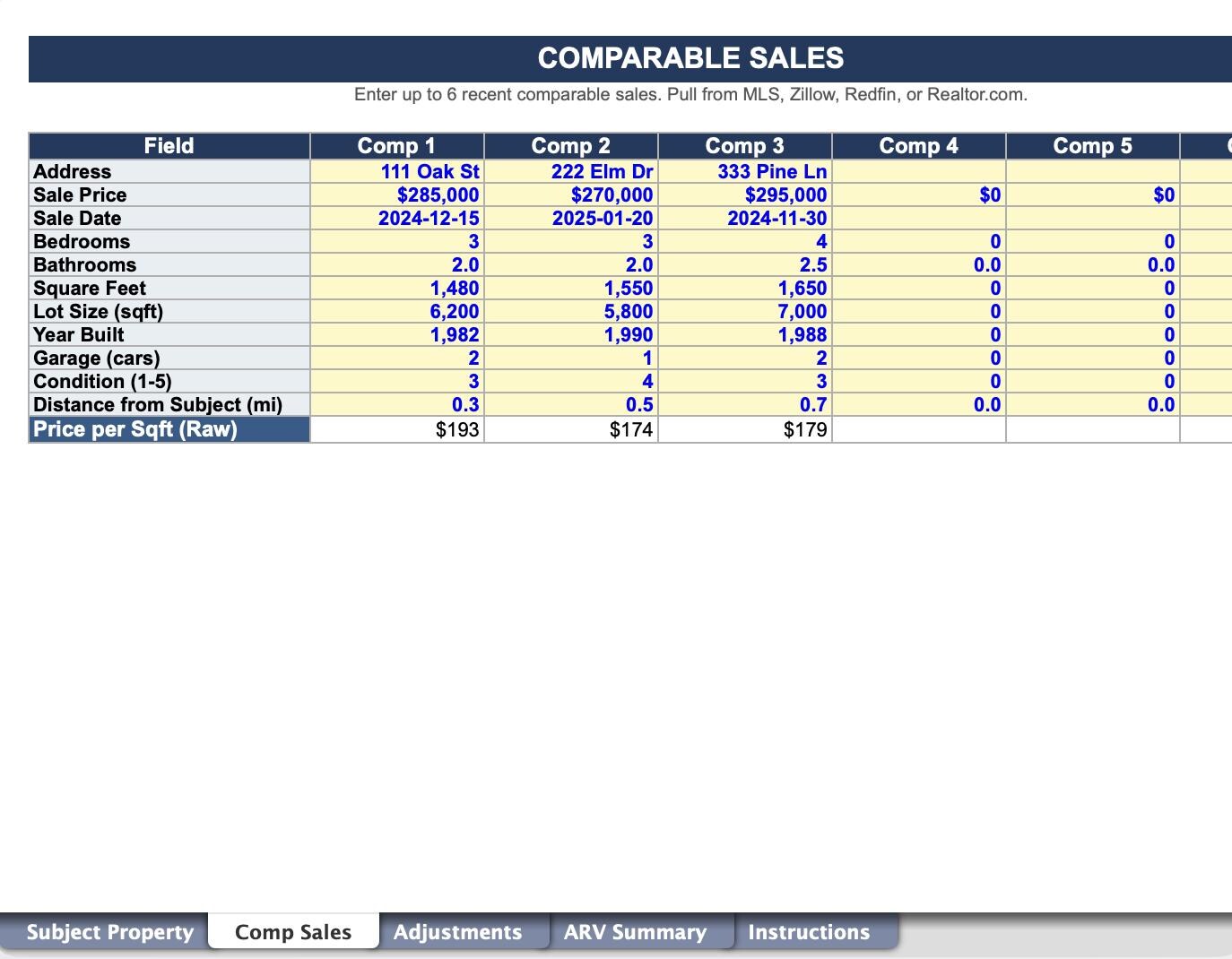Select the Comp 5 column header

coord(1093,146)
